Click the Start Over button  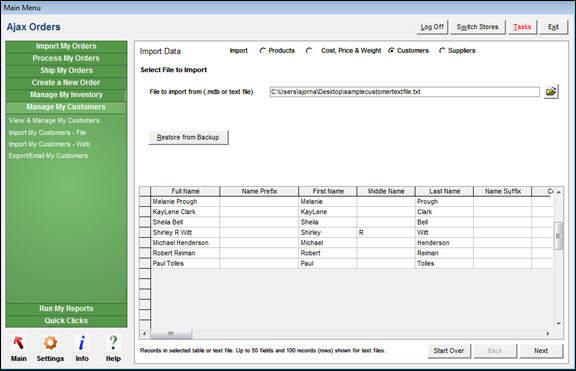[x=449, y=351]
